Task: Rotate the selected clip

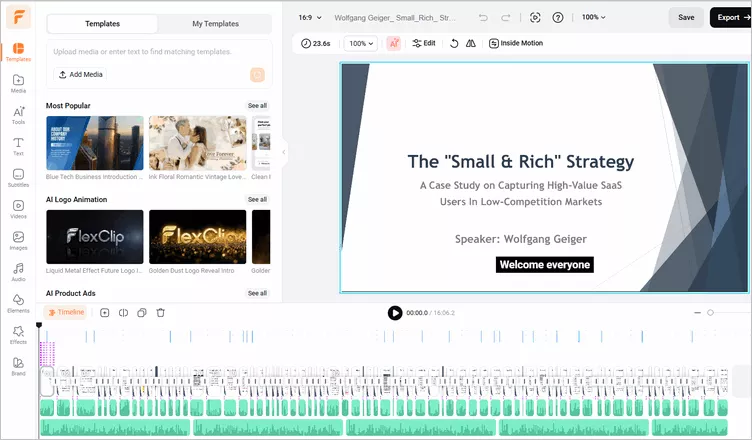Action: pos(454,43)
